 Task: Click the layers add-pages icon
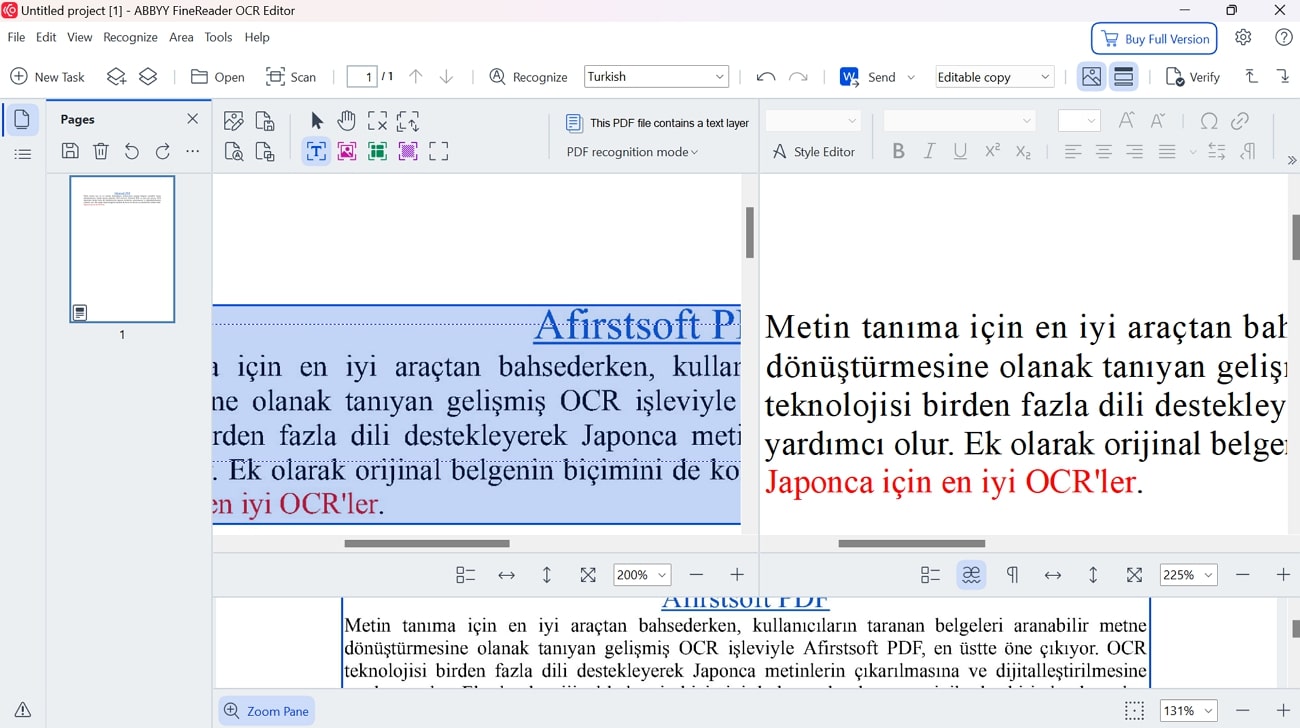117,77
